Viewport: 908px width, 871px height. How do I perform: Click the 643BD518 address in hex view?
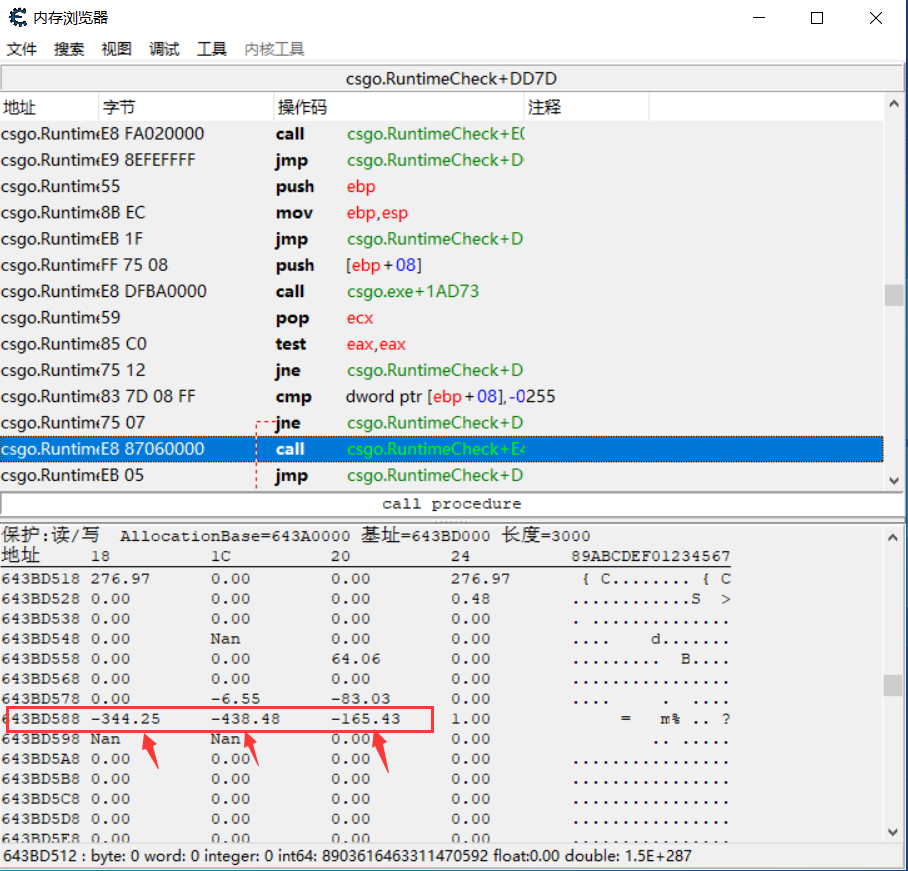click(x=41, y=579)
